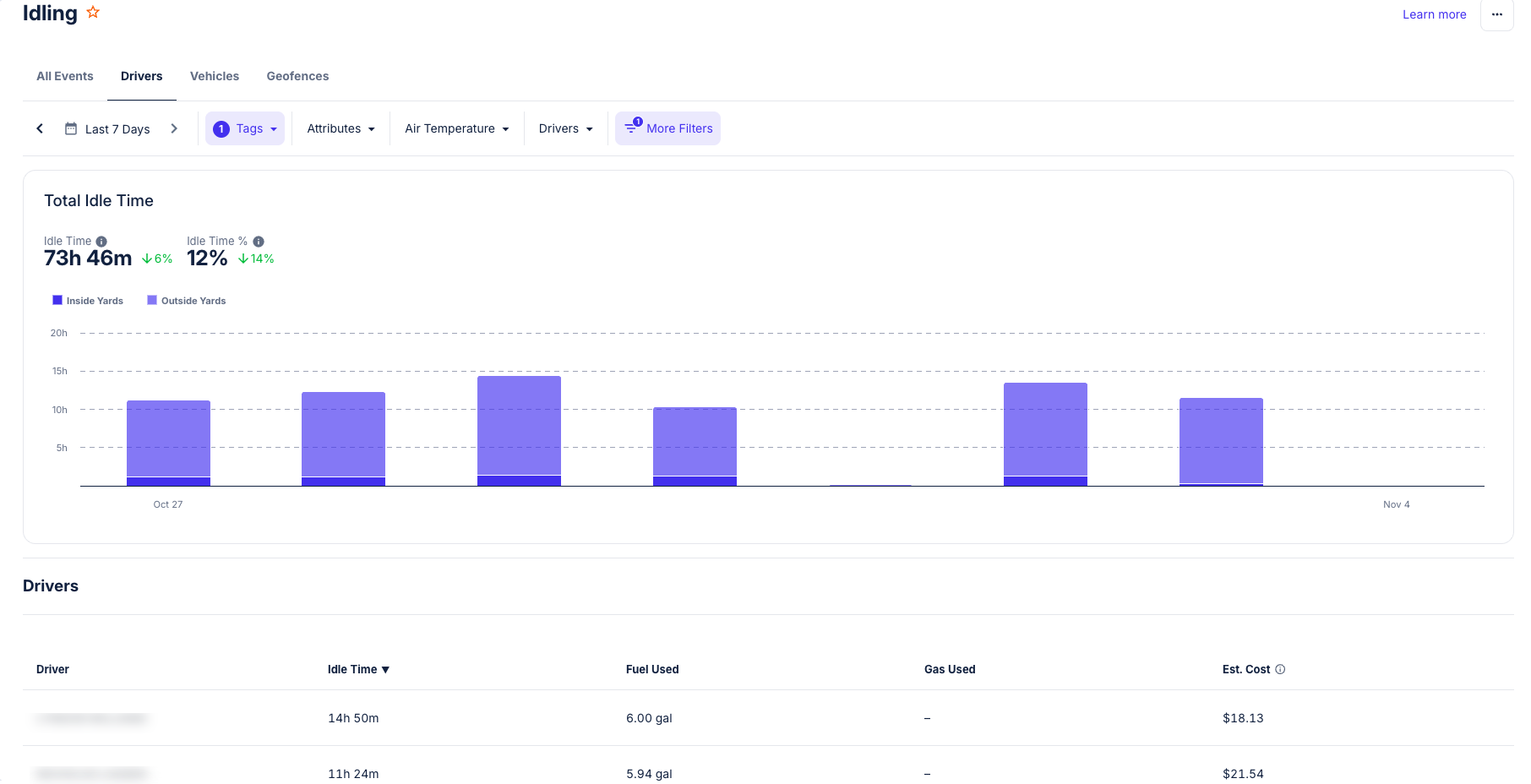Open the calendar icon in the date picker
Screen dimensions: 1531x784
(70, 128)
